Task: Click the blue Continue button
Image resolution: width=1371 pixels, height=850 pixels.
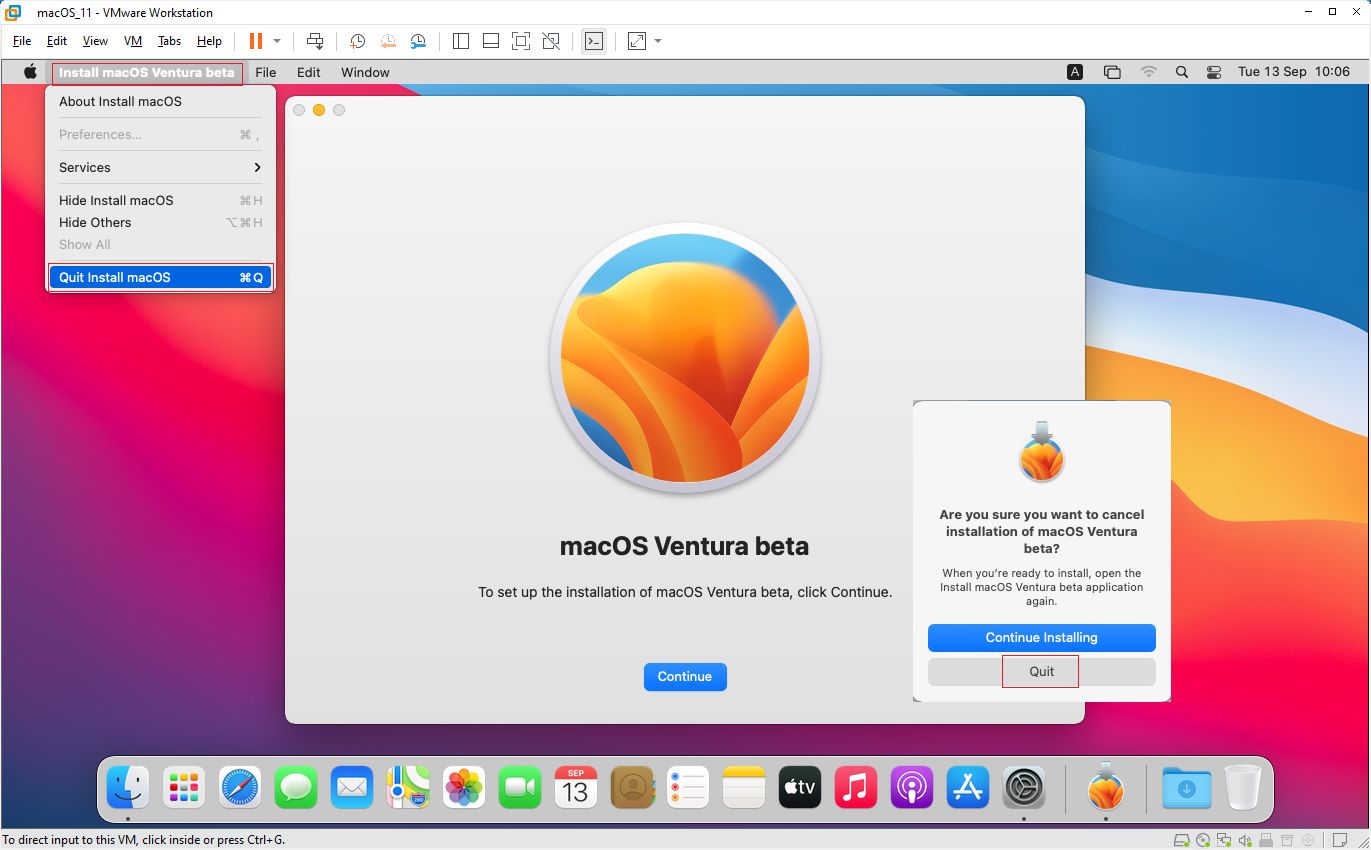Action: 685,677
